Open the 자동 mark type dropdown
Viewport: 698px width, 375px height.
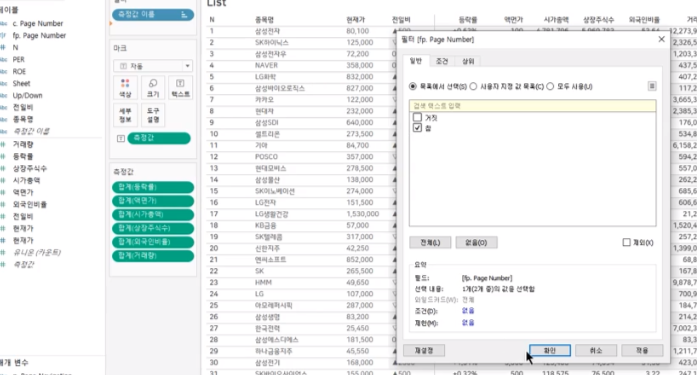(153, 66)
